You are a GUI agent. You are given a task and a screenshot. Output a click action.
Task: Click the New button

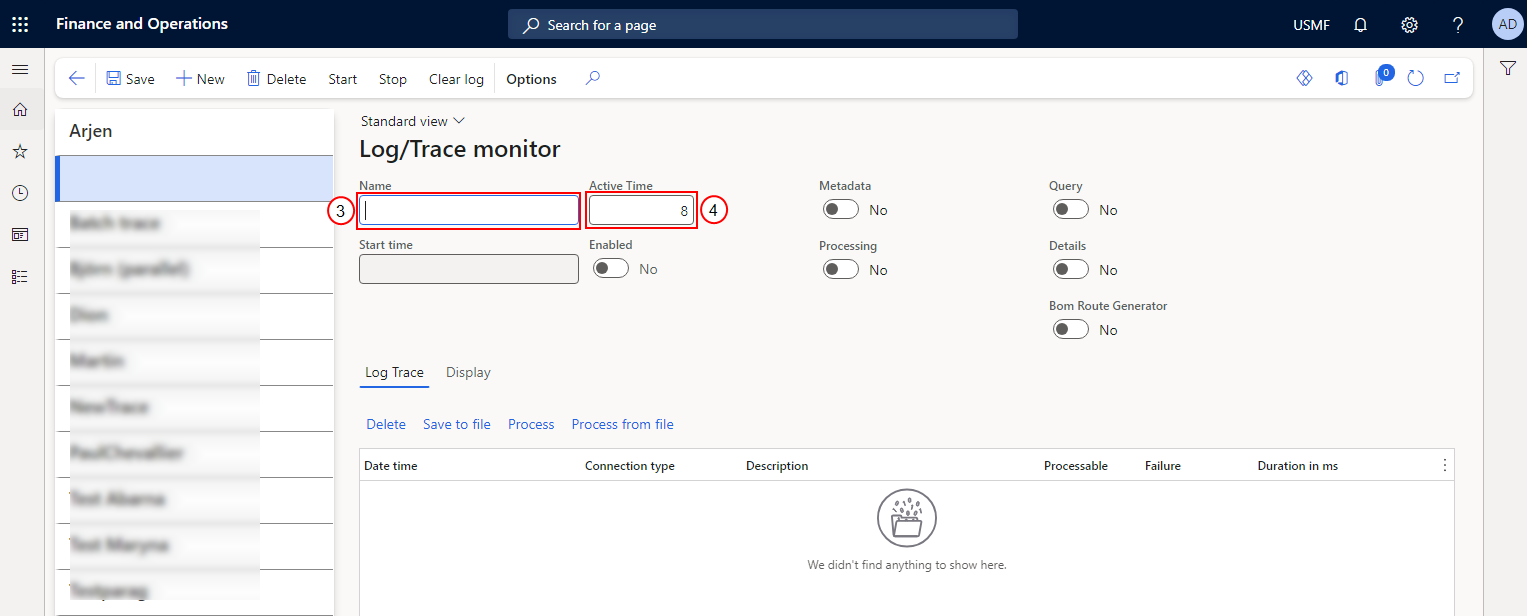(x=200, y=79)
